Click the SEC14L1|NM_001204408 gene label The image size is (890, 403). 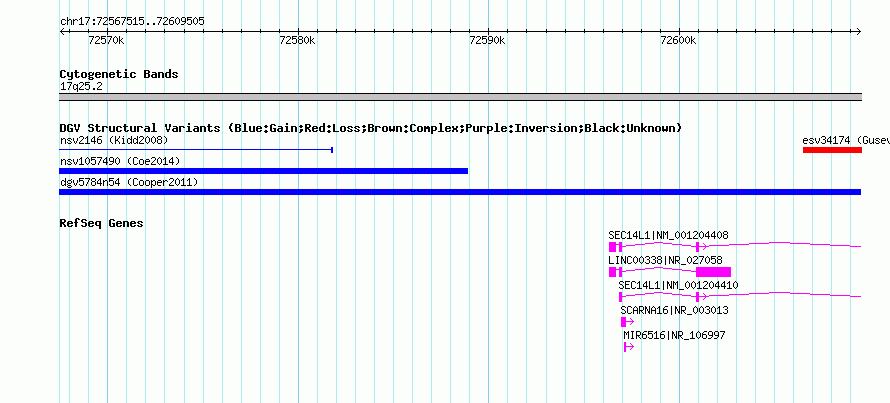tap(668, 235)
